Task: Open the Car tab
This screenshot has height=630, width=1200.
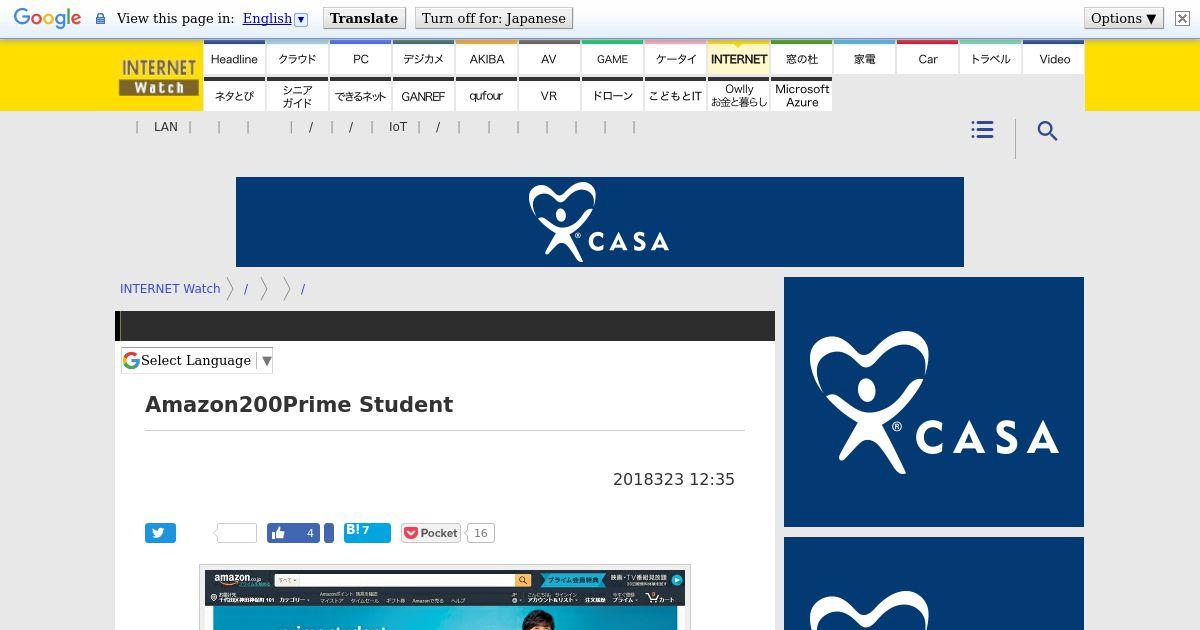Action: coord(927,58)
